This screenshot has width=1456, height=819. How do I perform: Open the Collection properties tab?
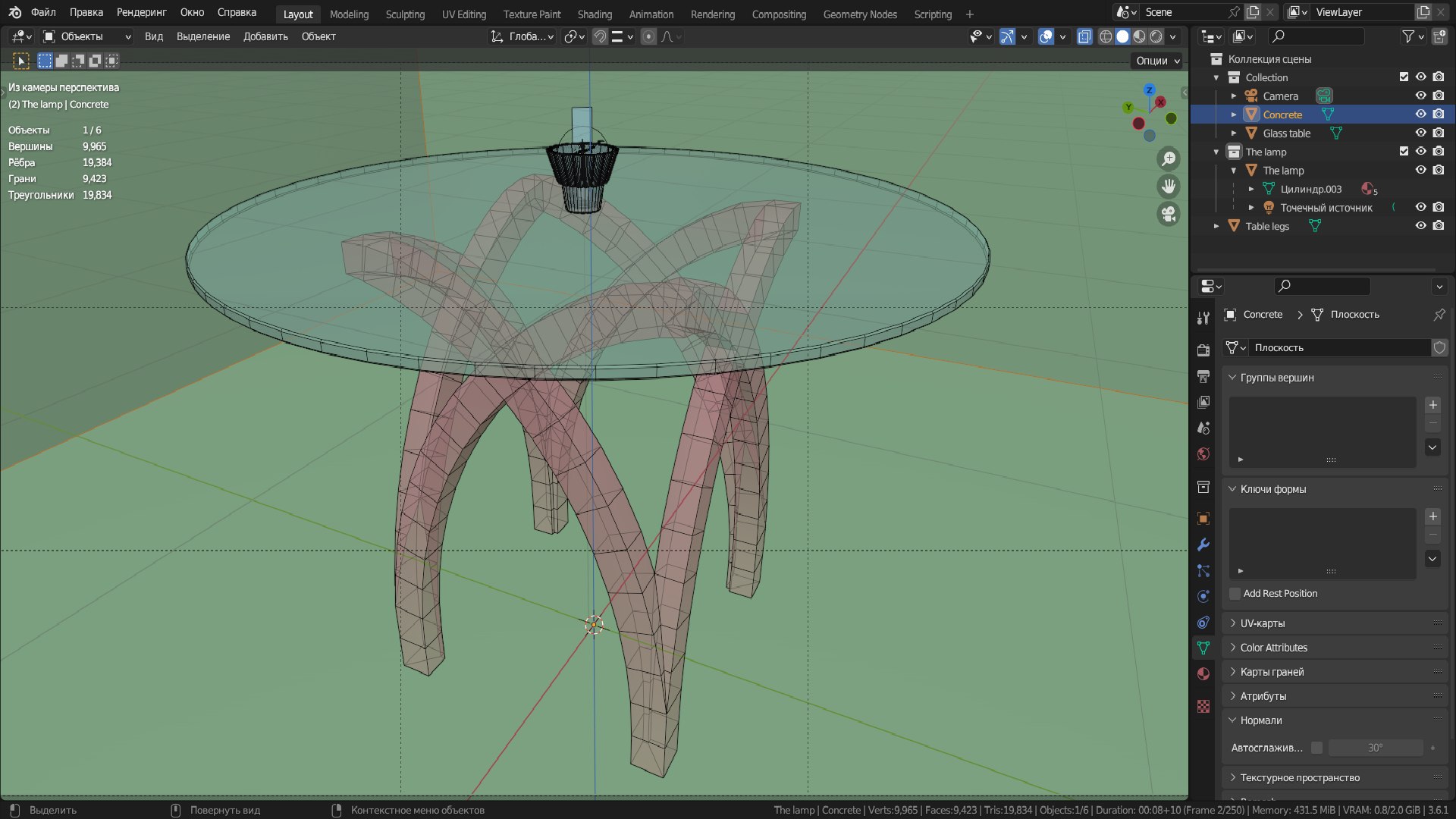1203,487
